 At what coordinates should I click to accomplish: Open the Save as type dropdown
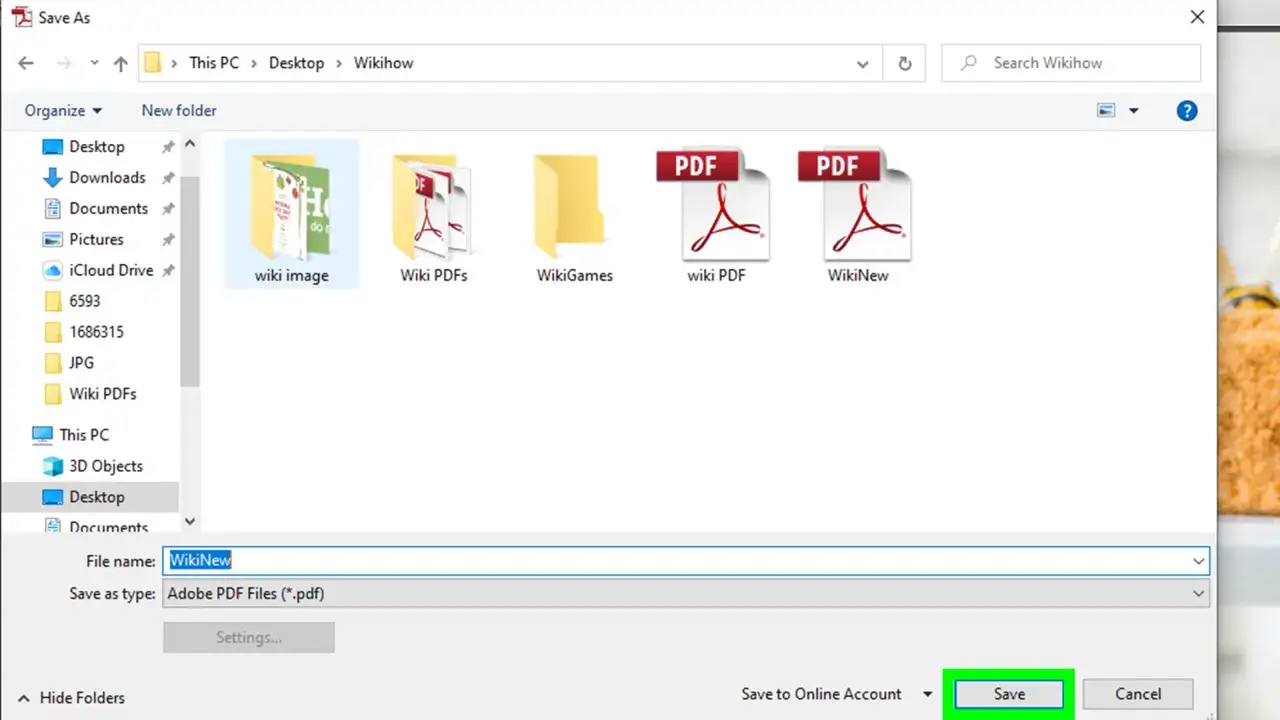pos(686,594)
